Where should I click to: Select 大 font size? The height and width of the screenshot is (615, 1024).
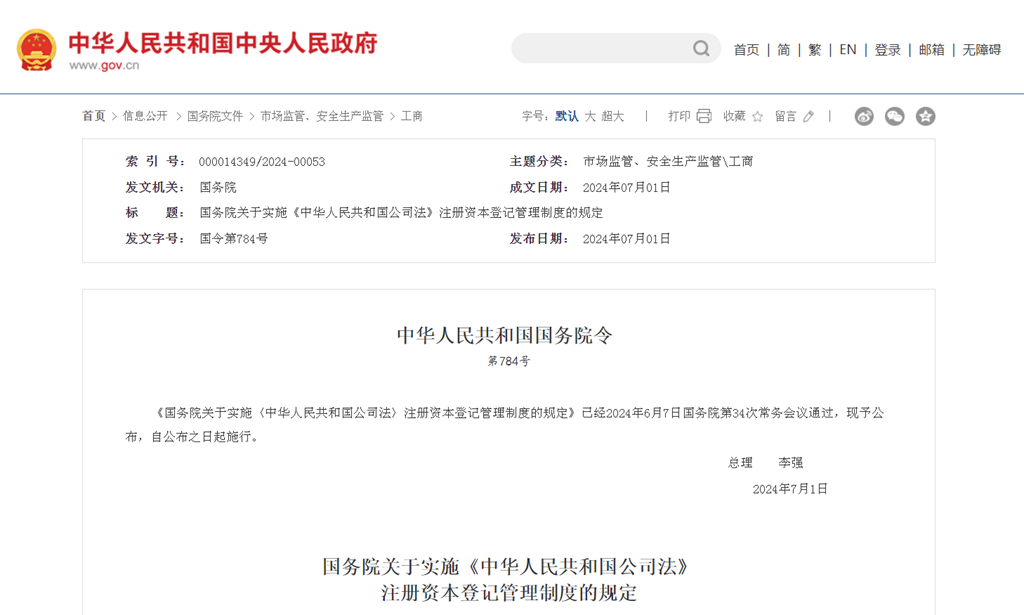[x=590, y=116]
